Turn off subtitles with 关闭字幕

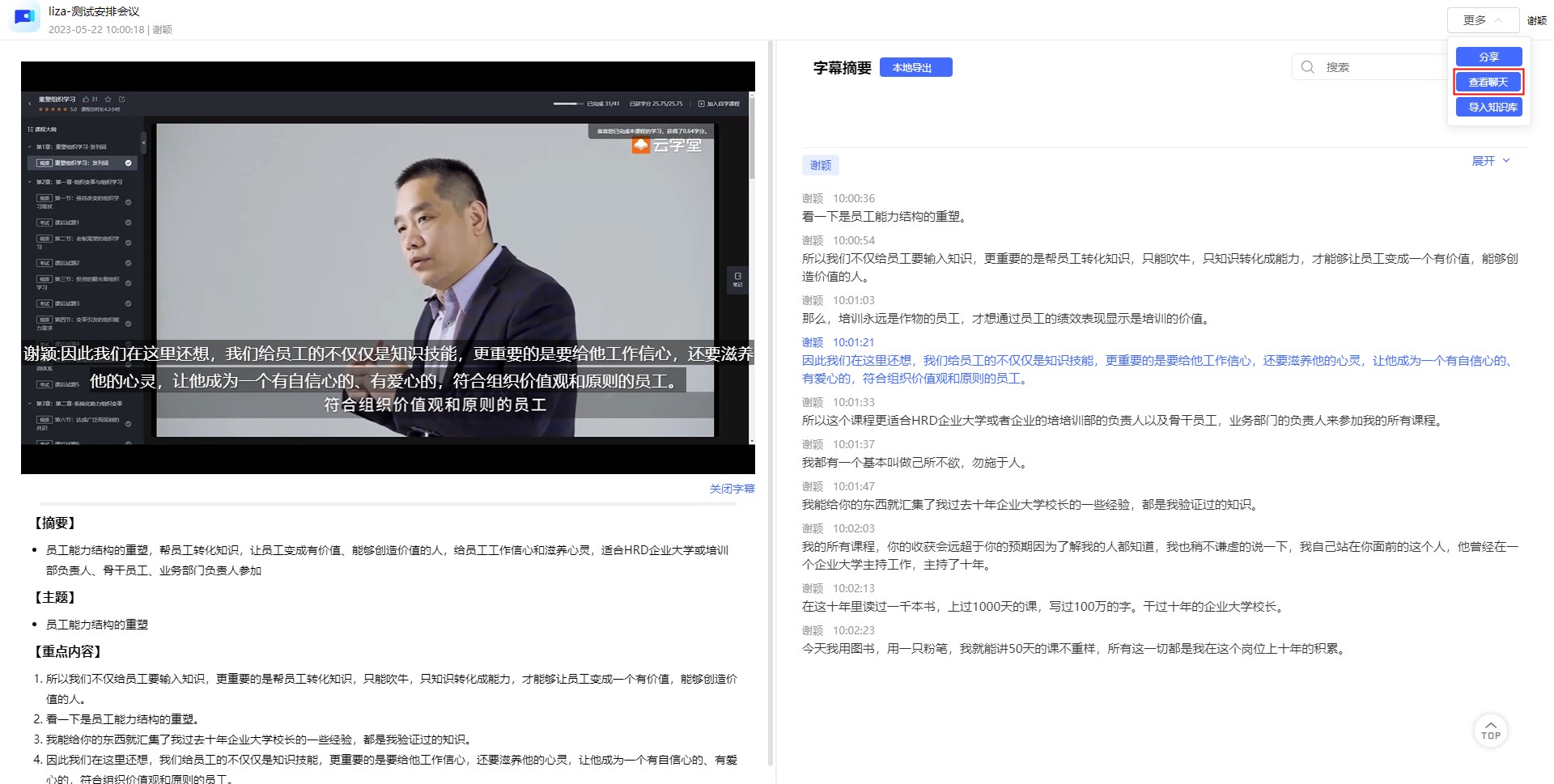click(x=732, y=489)
